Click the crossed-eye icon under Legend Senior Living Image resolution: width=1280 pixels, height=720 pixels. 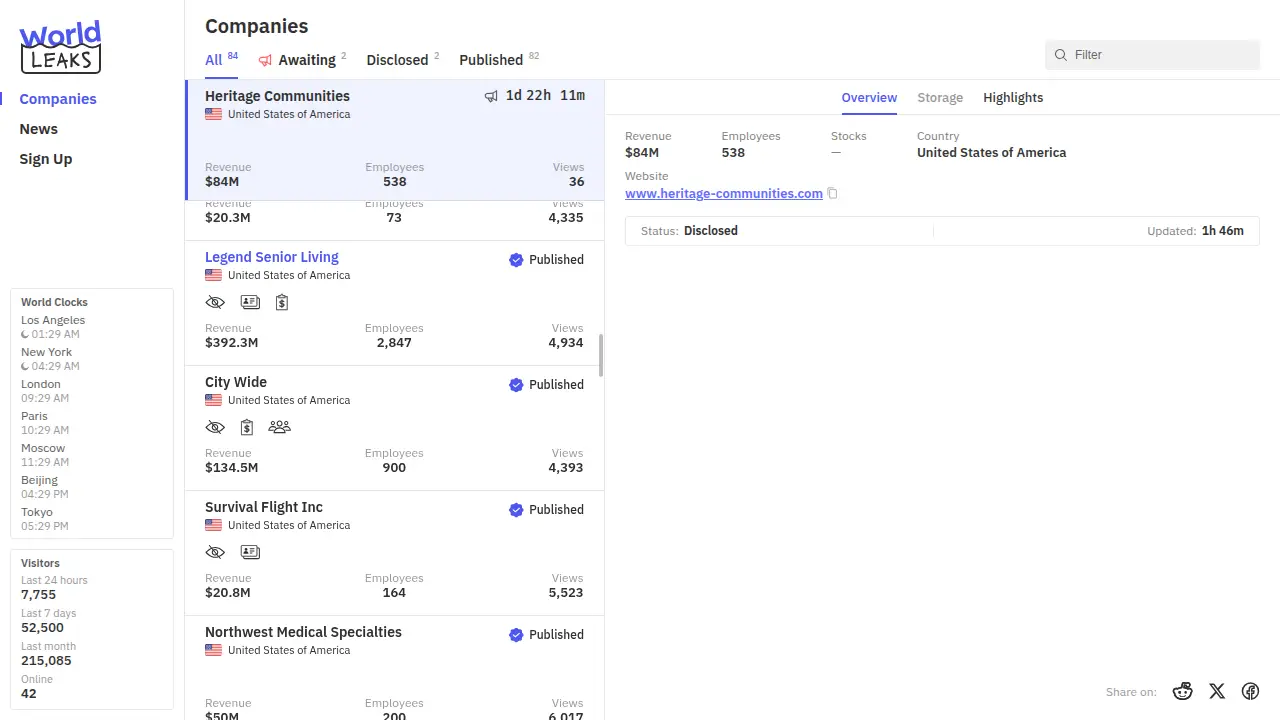[x=215, y=302]
